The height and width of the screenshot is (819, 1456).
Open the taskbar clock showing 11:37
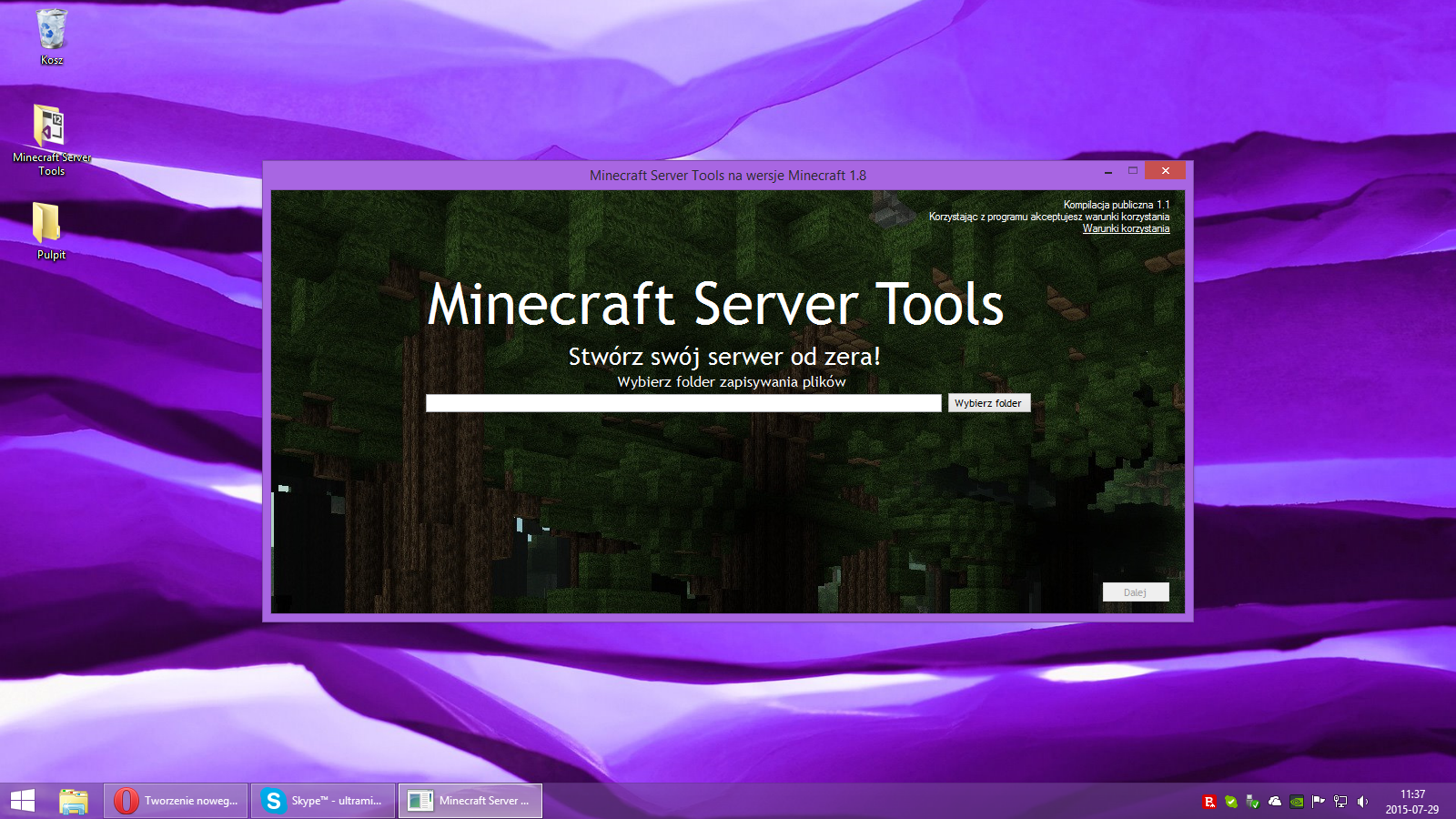point(1412,802)
